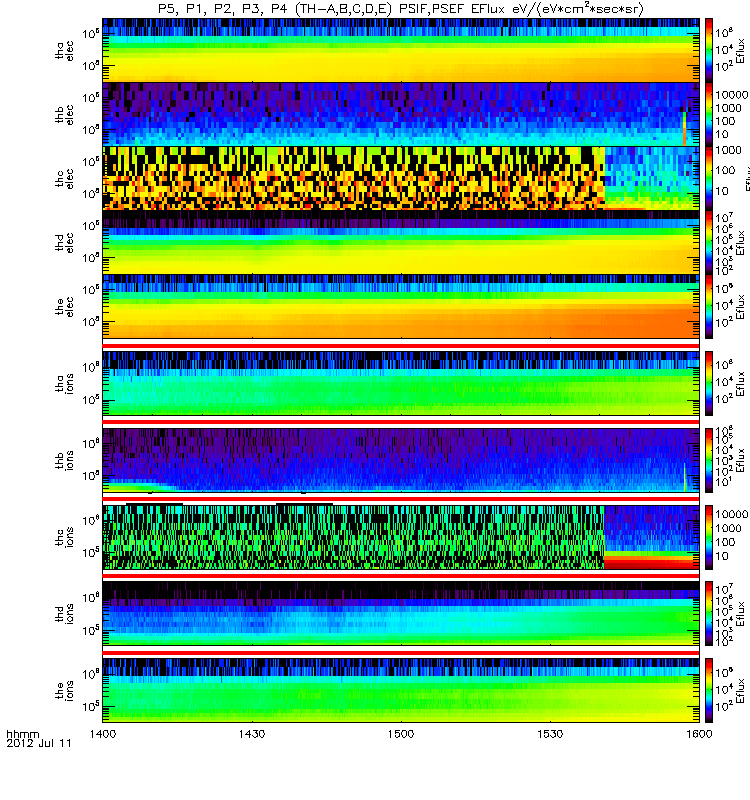The image size is (750, 800).
Task: Click the second black bar above thc ions
Action: (x=304, y=504)
